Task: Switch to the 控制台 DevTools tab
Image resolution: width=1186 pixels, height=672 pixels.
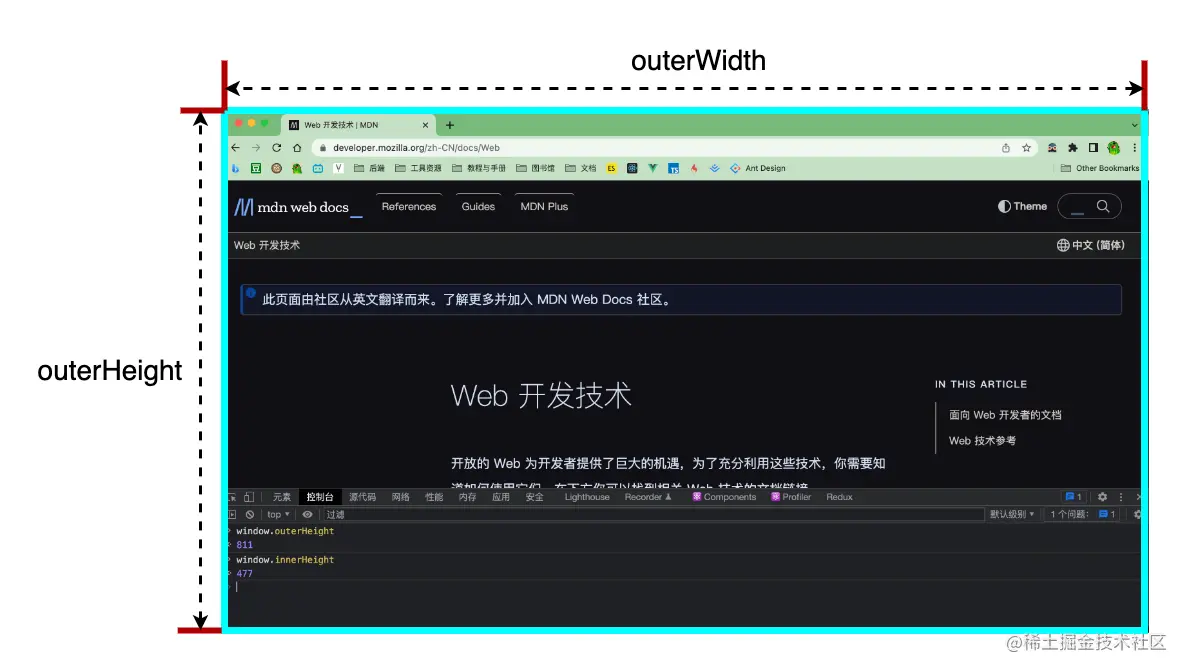Action: tap(319, 497)
